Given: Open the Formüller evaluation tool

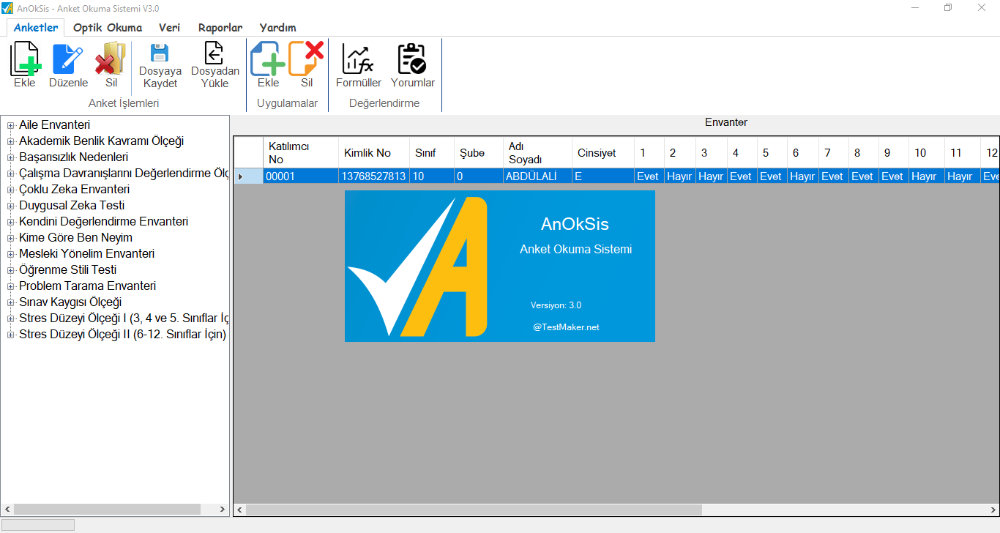Looking at the screenshot, I should click(x=358, y=61).
